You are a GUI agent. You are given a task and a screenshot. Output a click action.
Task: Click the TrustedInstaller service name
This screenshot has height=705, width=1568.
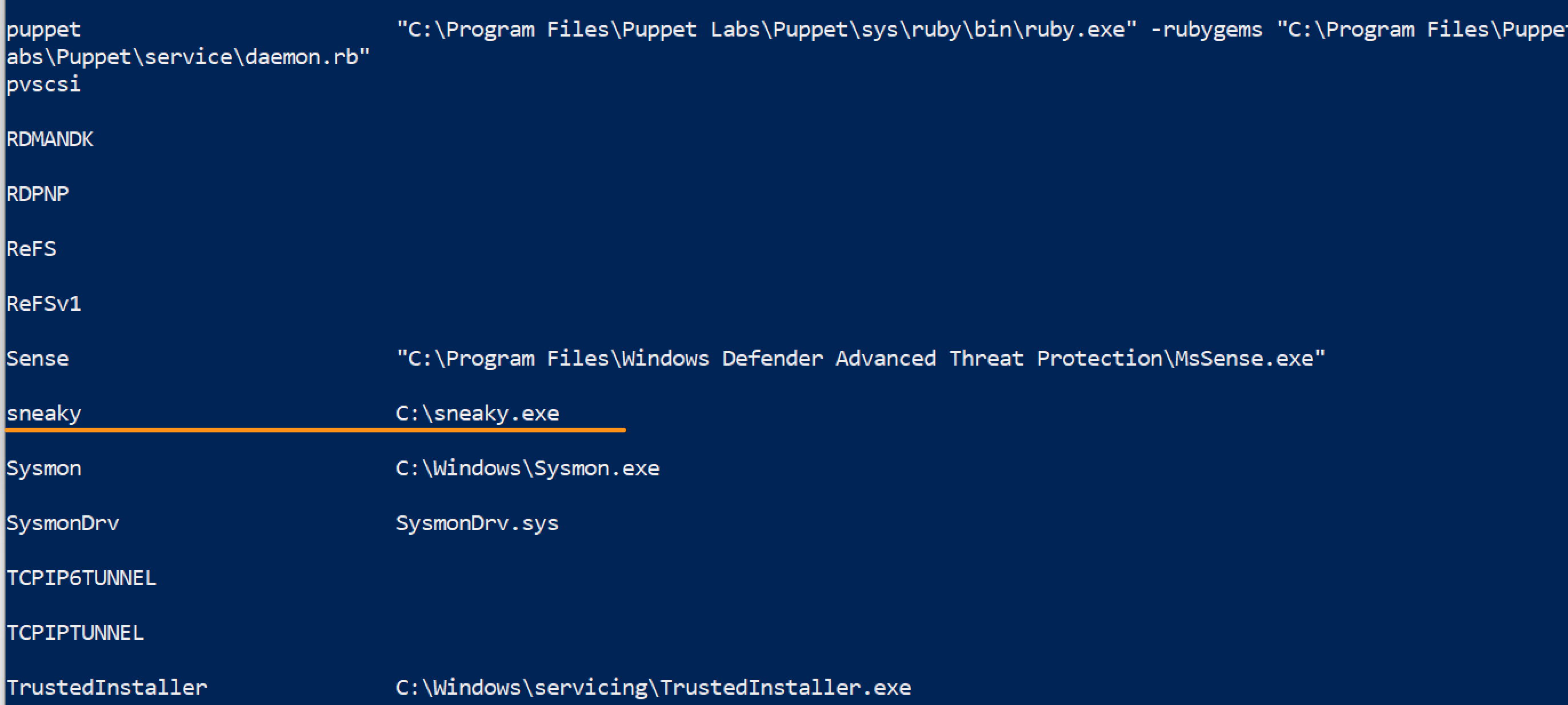[x=107, y=687]
